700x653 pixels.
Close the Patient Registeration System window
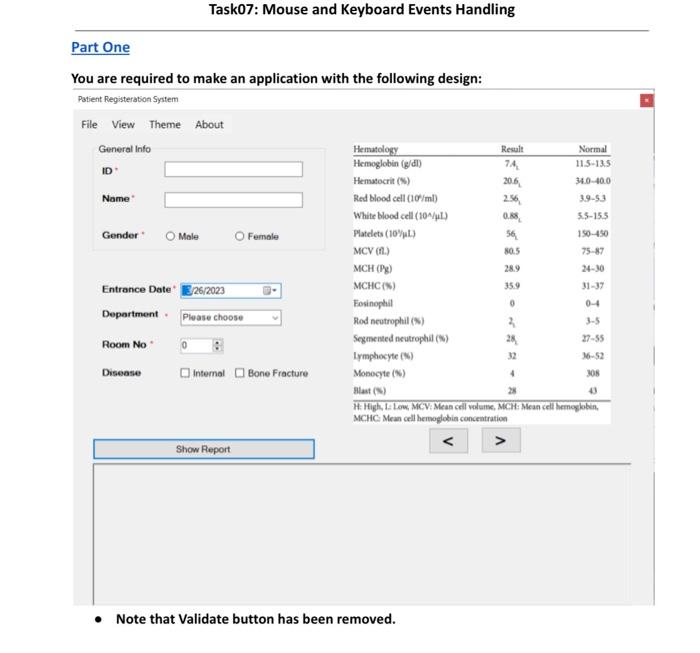click(646, 100)
